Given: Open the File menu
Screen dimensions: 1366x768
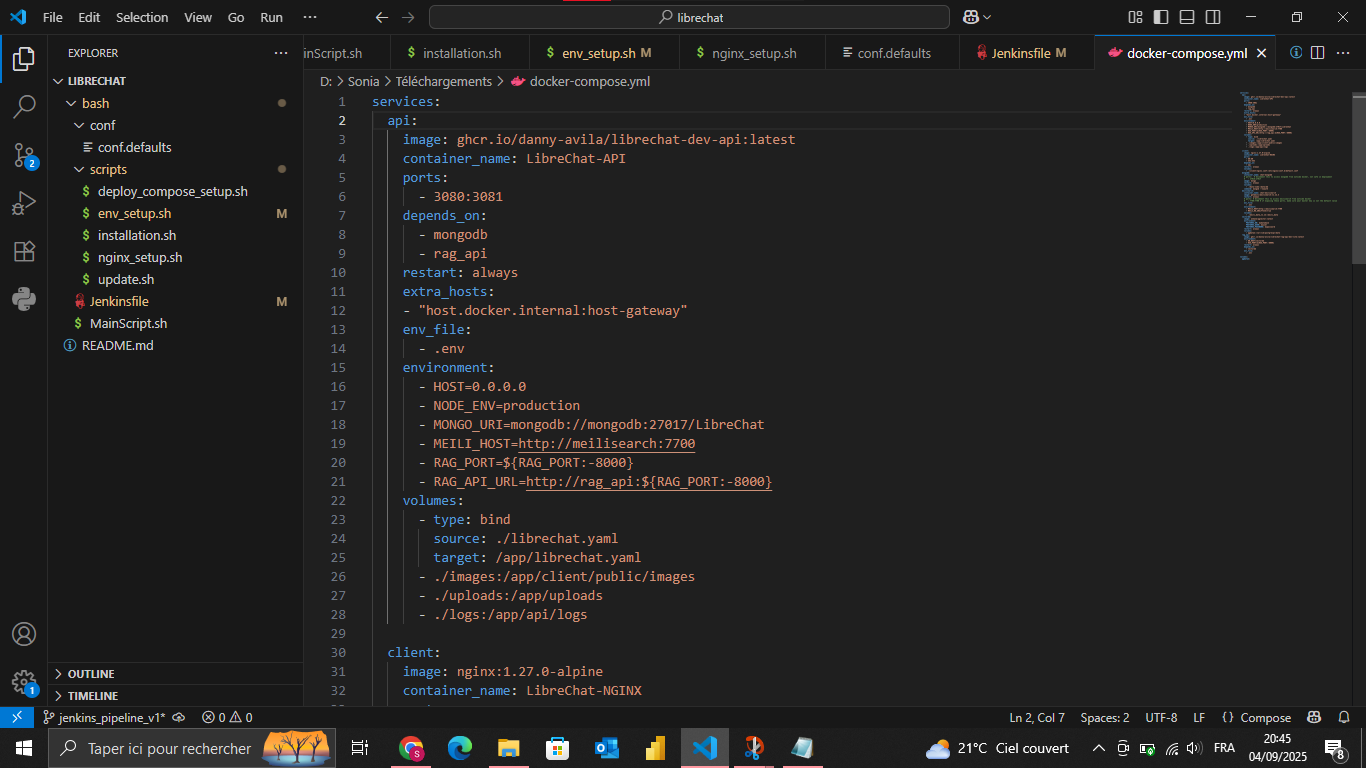Looking at the screenshot, I should tap(53, 17).
